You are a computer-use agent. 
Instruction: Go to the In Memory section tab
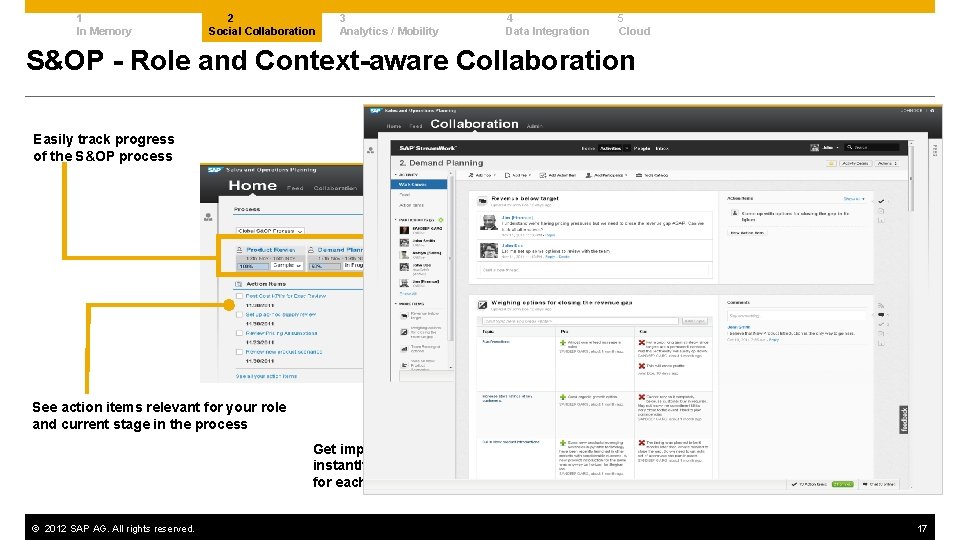pyautogui.click(x=103, y=26)
